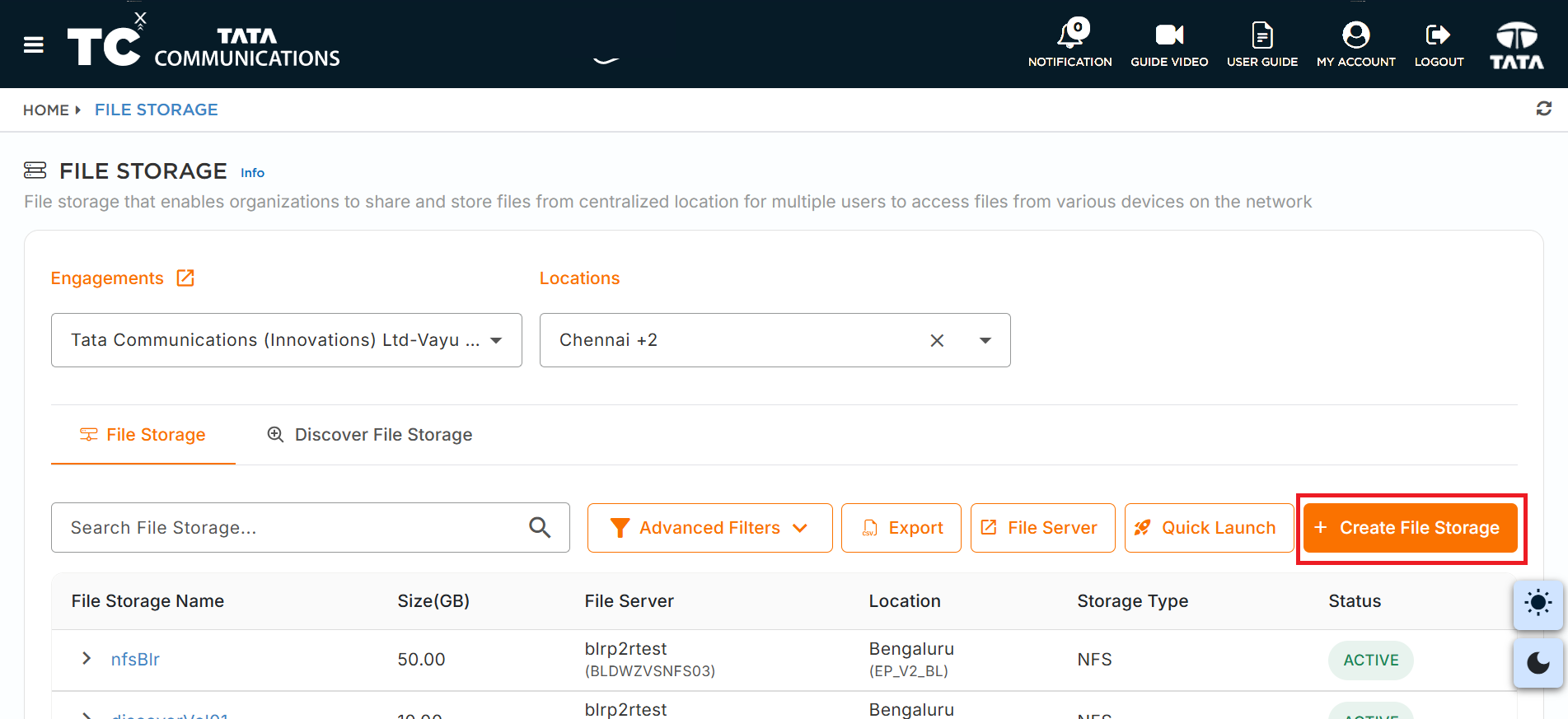Click the File Storage heading icon
This screenshot has height=719, width=1568.
pyautogui.click(x=35, y=170)
